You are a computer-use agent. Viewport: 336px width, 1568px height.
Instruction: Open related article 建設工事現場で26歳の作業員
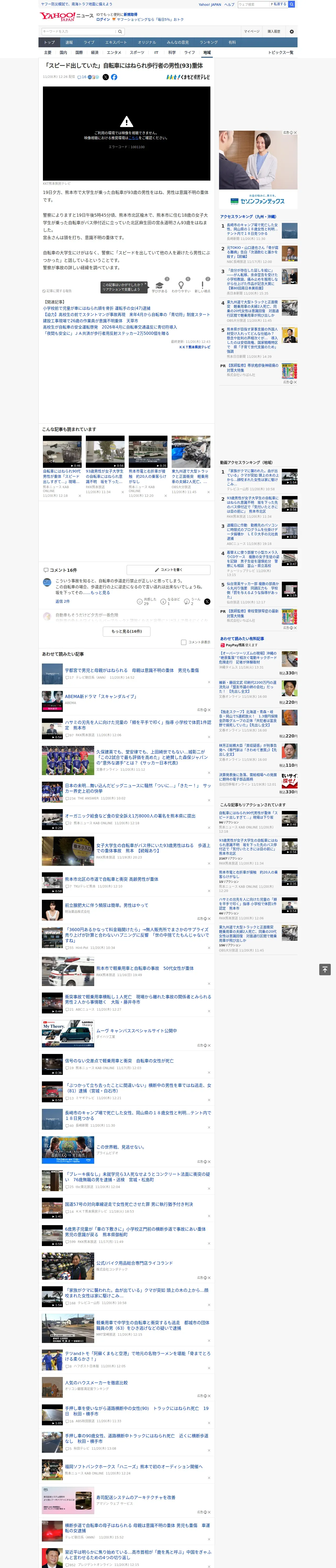90,321
